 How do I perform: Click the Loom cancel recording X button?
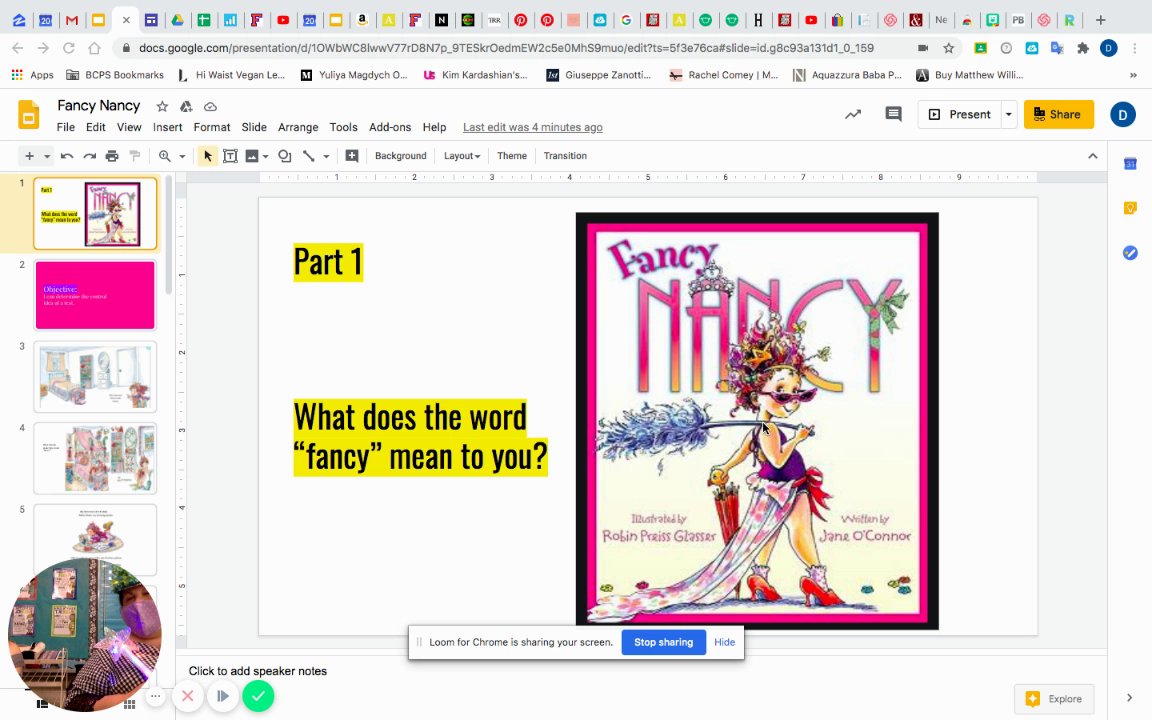(x=187, y=696)
